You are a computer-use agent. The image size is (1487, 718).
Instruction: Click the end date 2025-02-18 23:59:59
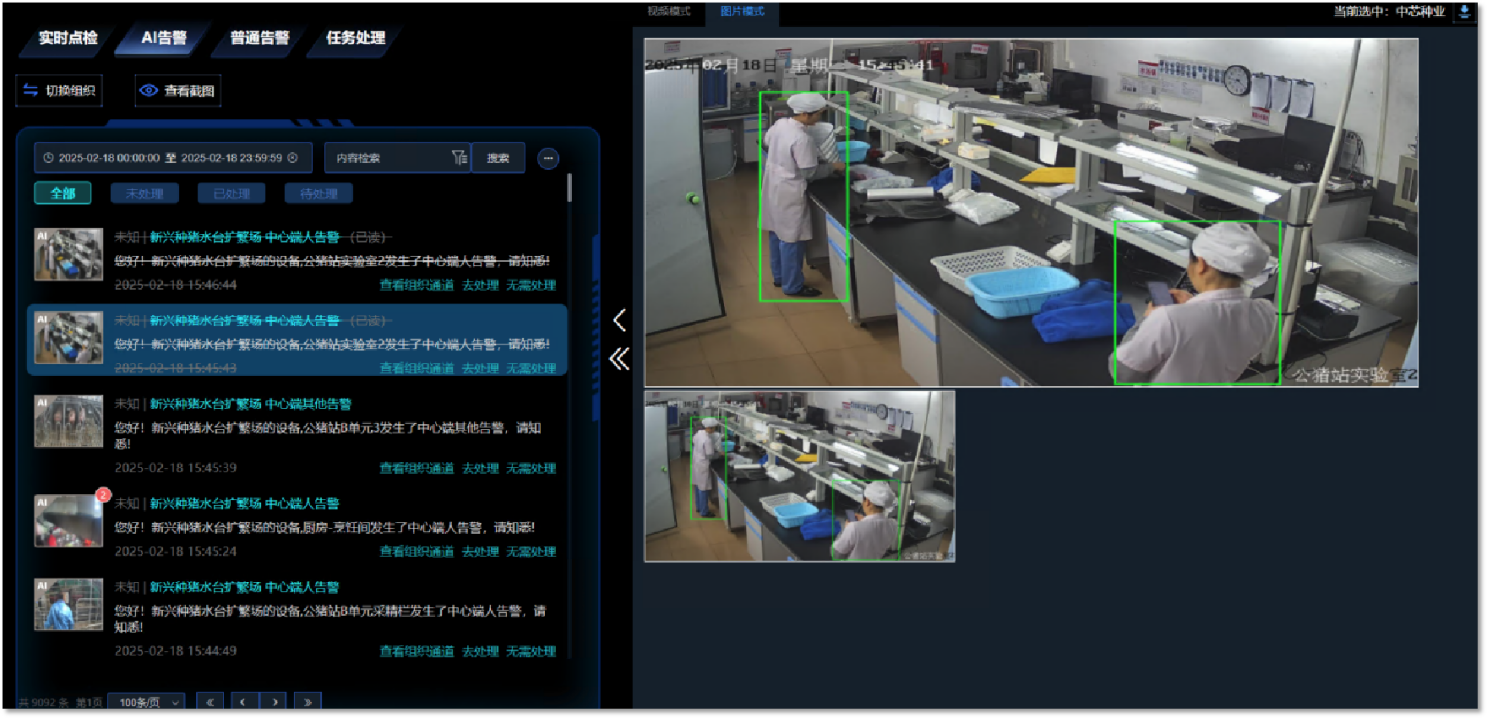point(231,158)
